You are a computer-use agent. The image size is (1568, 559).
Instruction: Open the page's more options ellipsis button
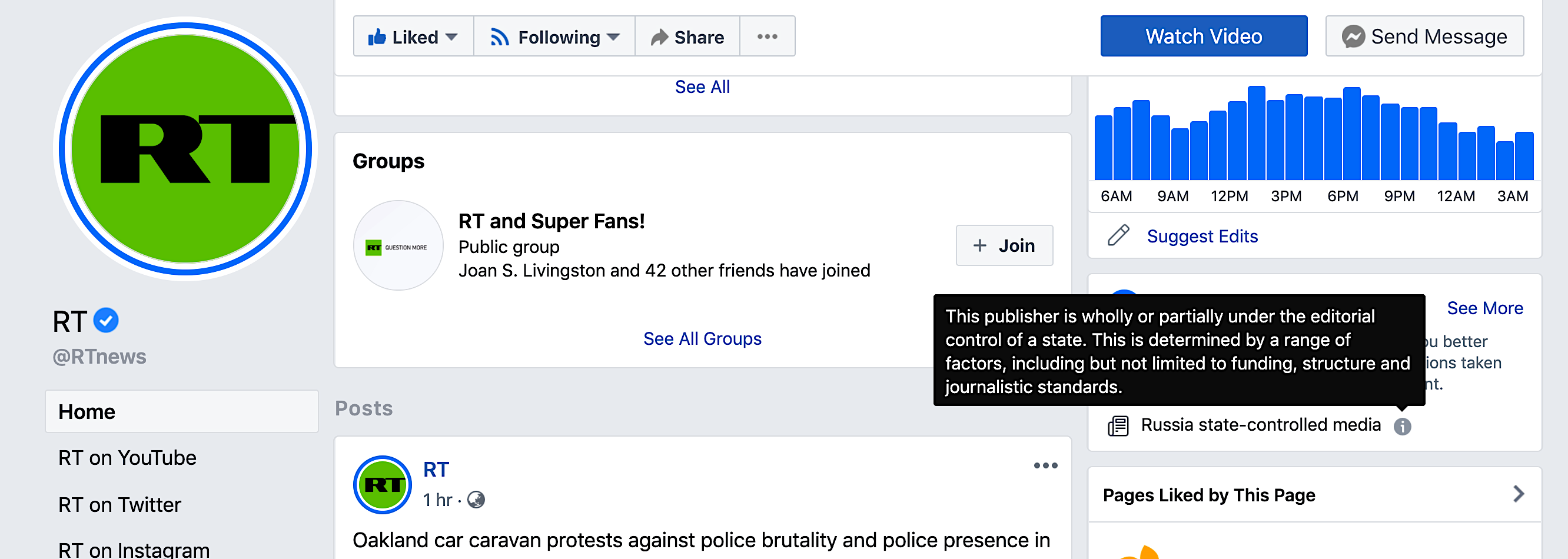[x=767, y=36]
